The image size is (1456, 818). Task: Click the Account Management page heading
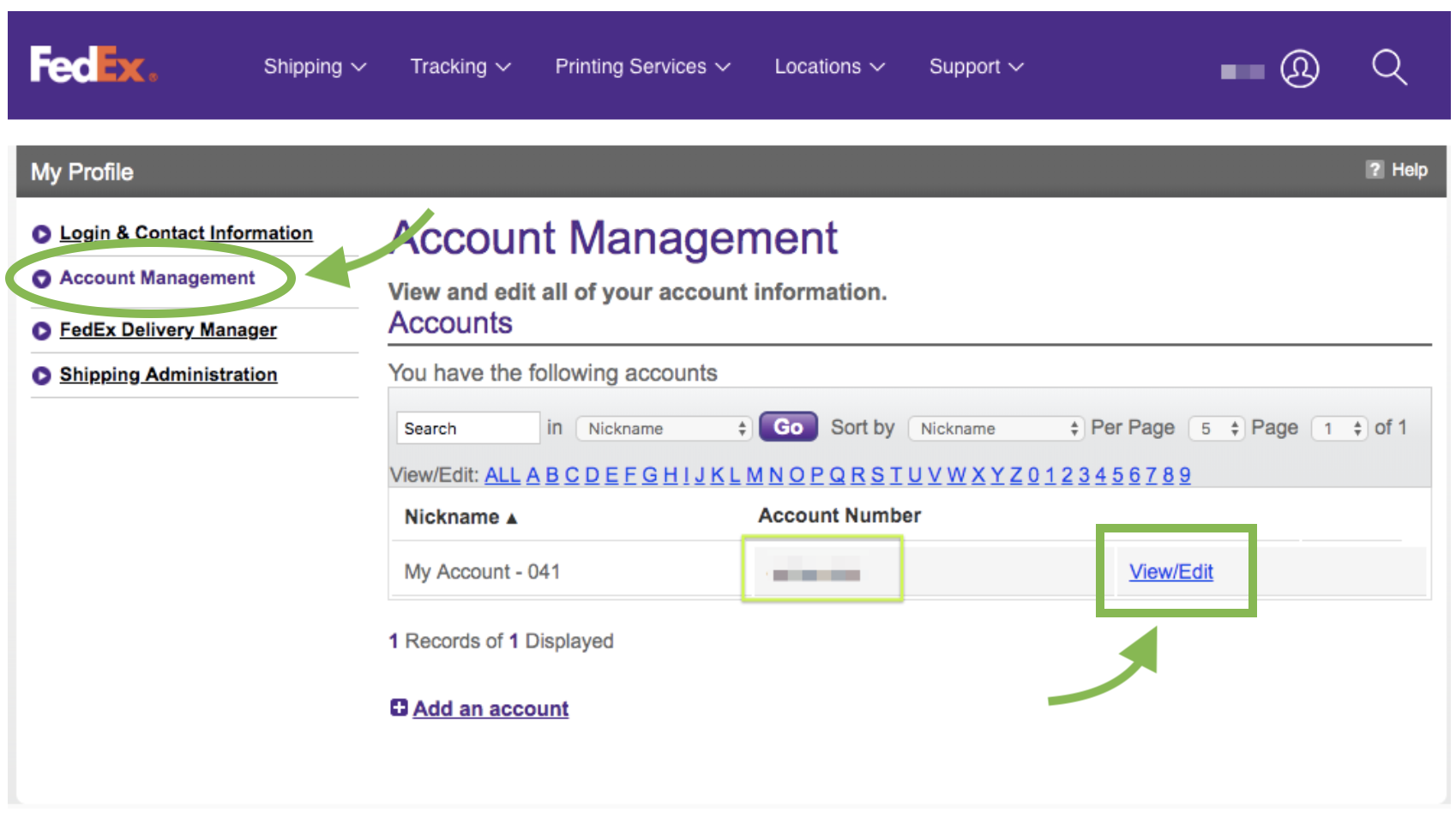pos(614,238)
